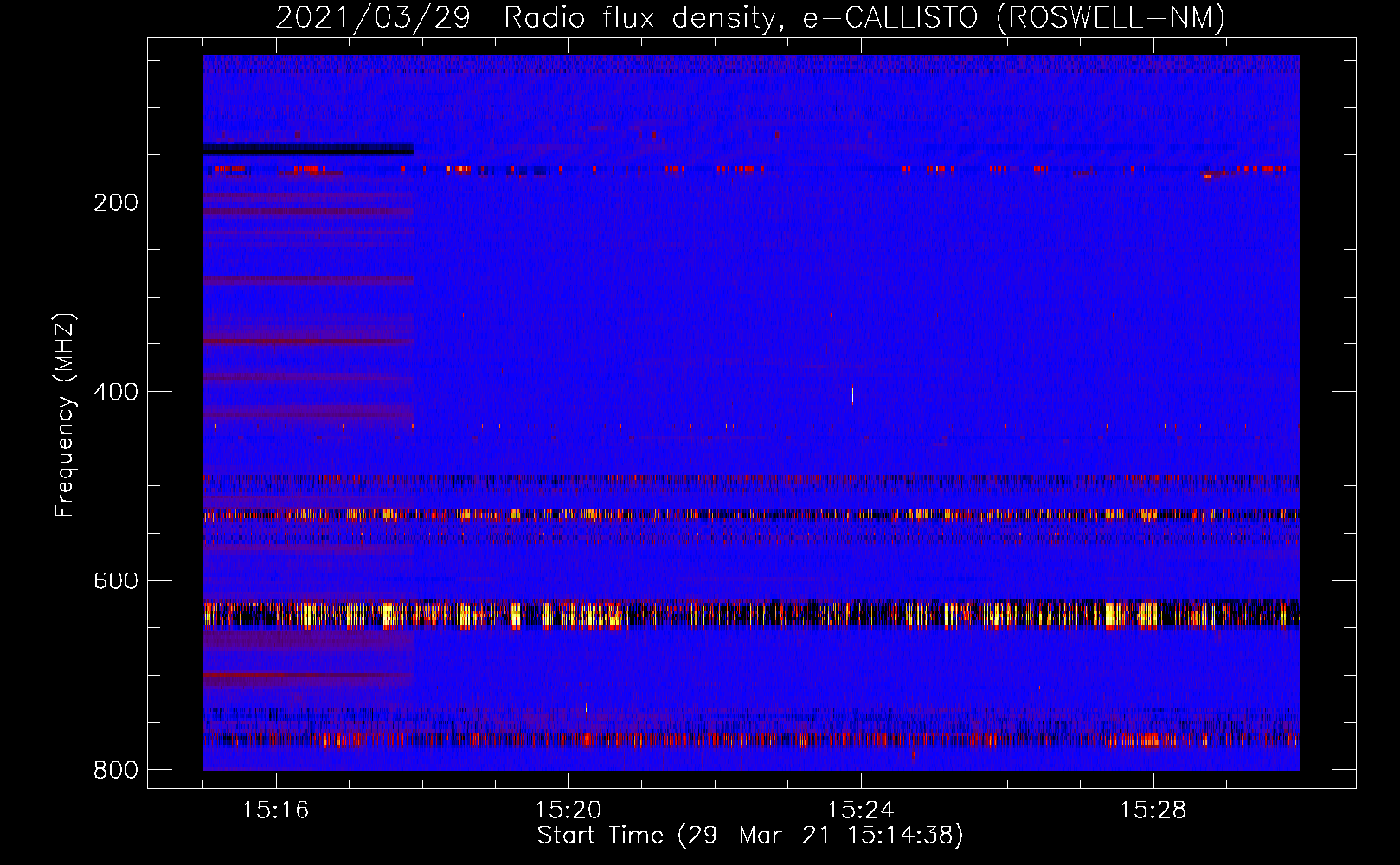Click the white vertical spike near 400 MHz at 15:24
This screenshot has height=865, width=1400.
(x=853, y=394)
